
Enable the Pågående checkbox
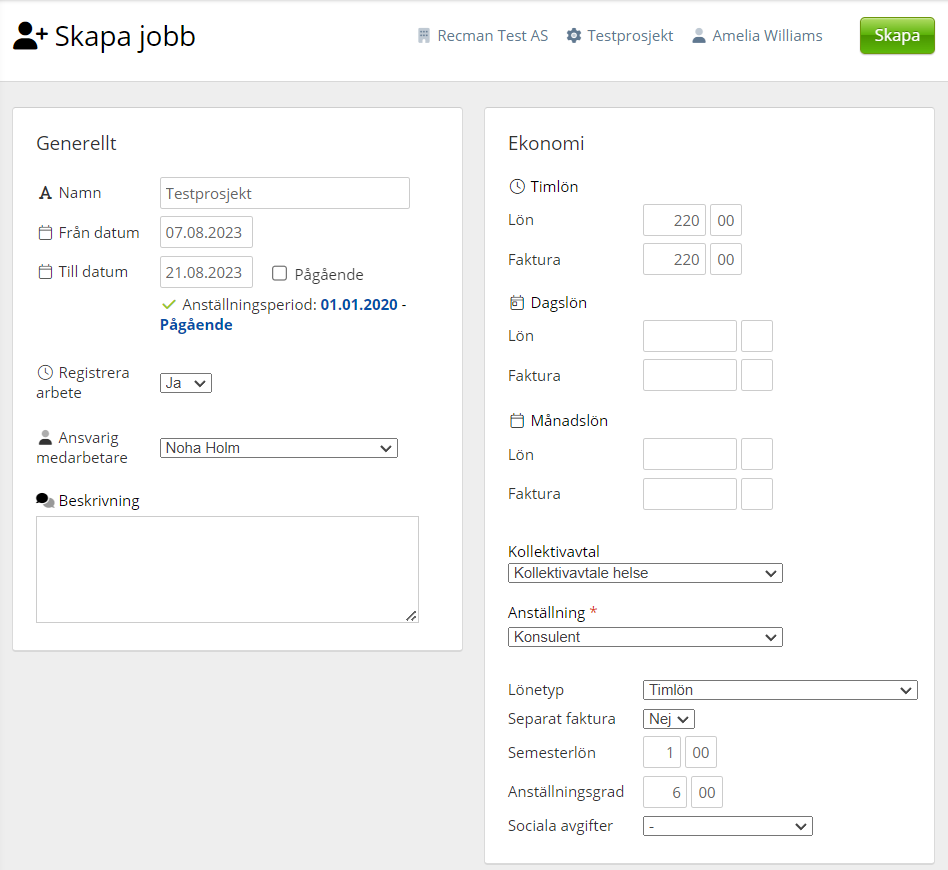click(280, 274)
